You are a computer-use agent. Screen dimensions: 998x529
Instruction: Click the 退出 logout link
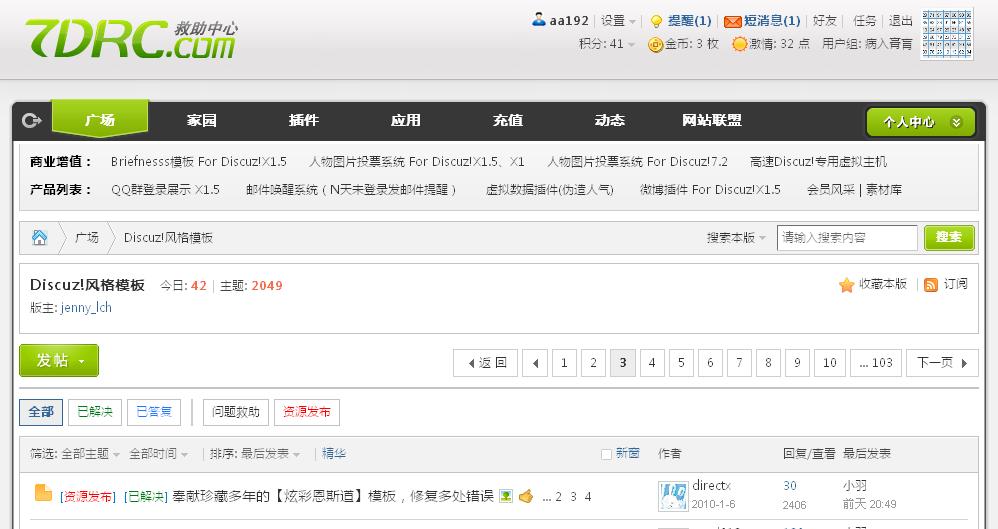901,21
